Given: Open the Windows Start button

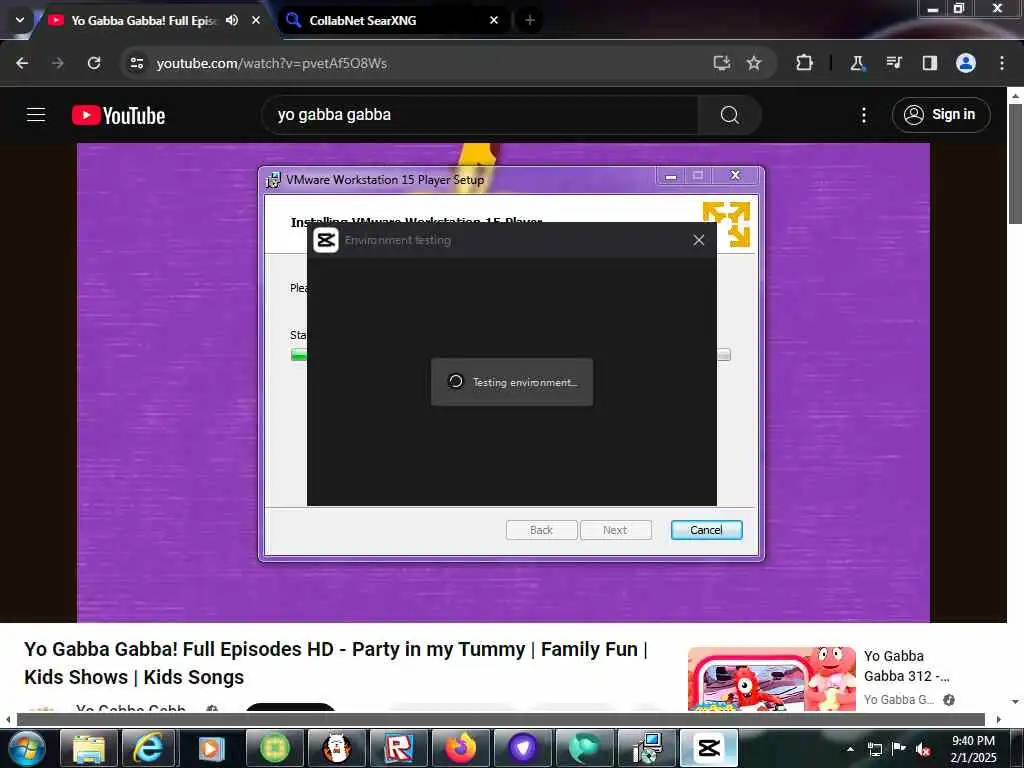Looking at the screenshot, I should [25, 748].
